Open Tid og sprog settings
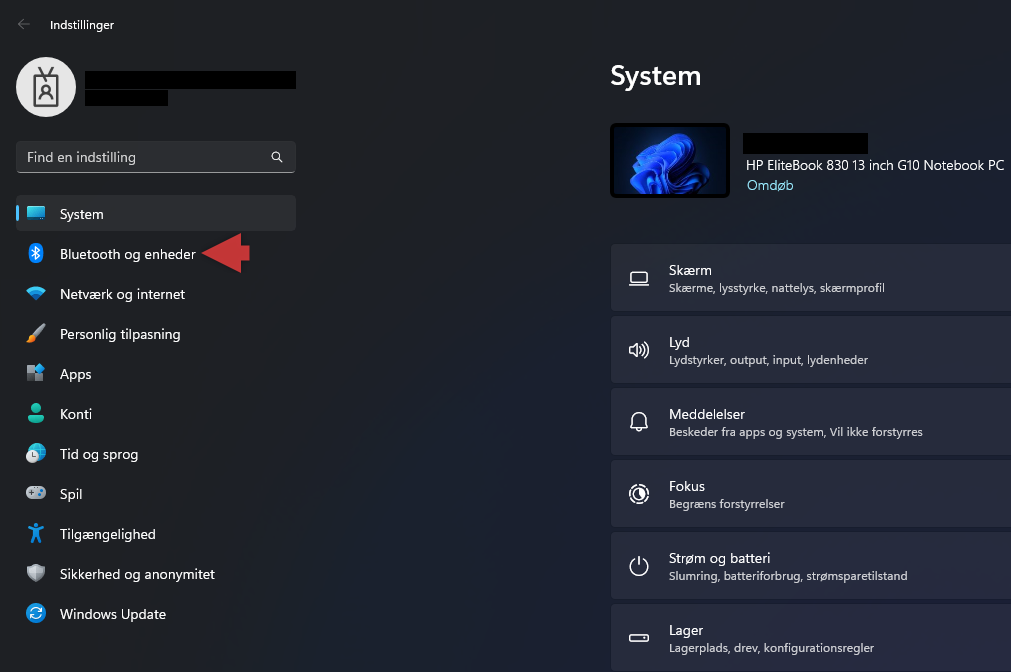 pos(156,453)
